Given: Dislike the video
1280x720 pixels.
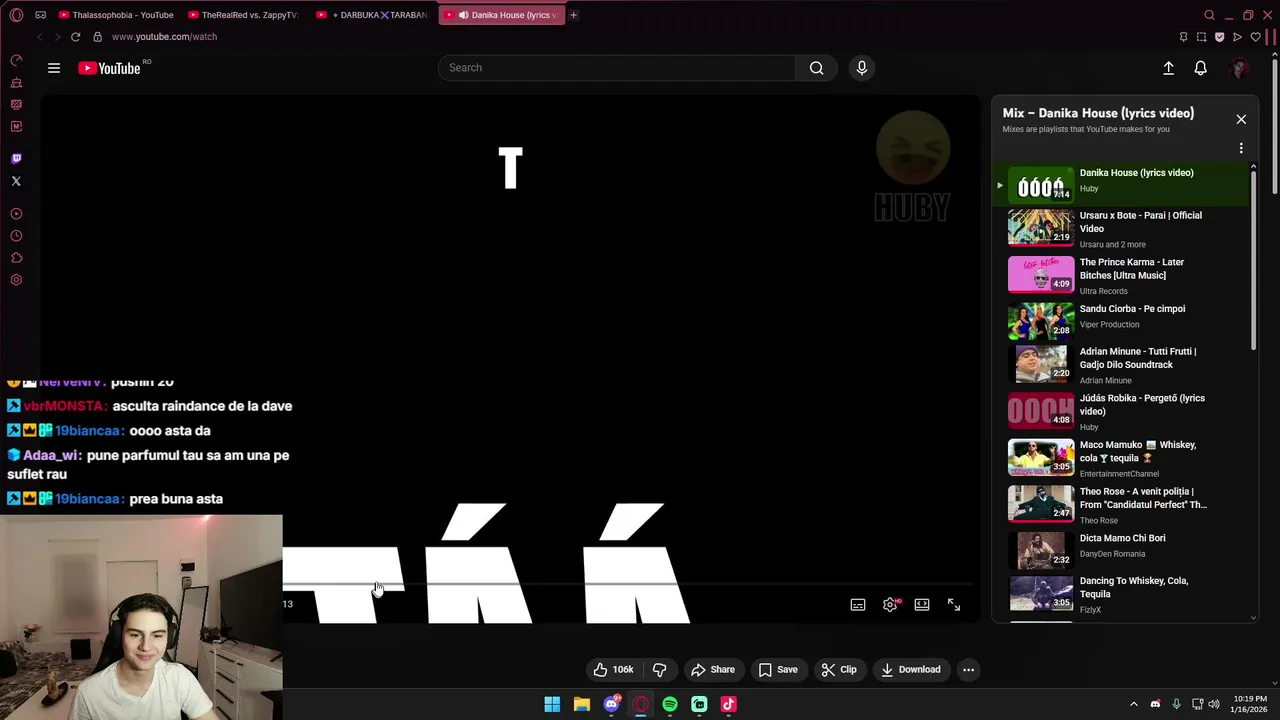Looking at the screenshot, I should (x=659, y=670).
